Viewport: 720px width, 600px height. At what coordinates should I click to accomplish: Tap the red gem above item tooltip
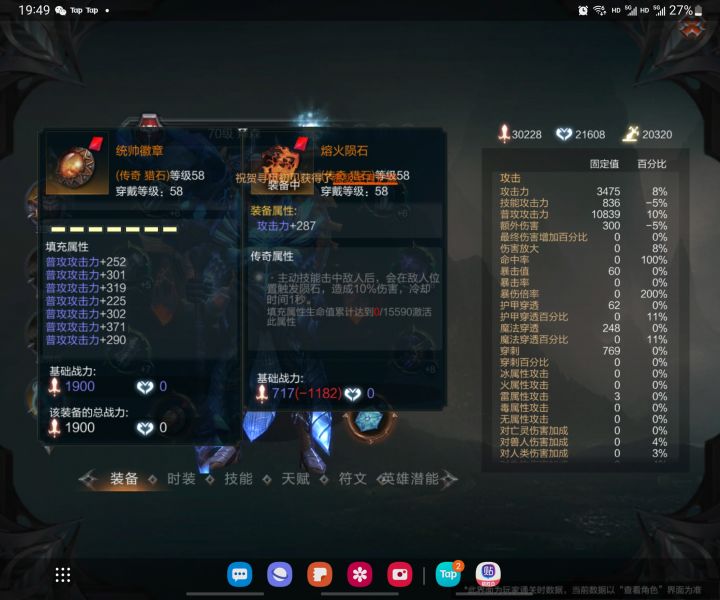click(x=149, y=122)
